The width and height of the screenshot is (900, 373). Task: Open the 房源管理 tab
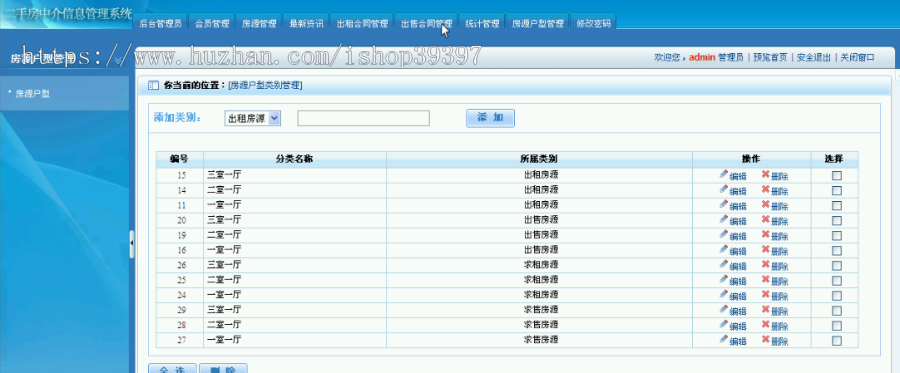259,24
